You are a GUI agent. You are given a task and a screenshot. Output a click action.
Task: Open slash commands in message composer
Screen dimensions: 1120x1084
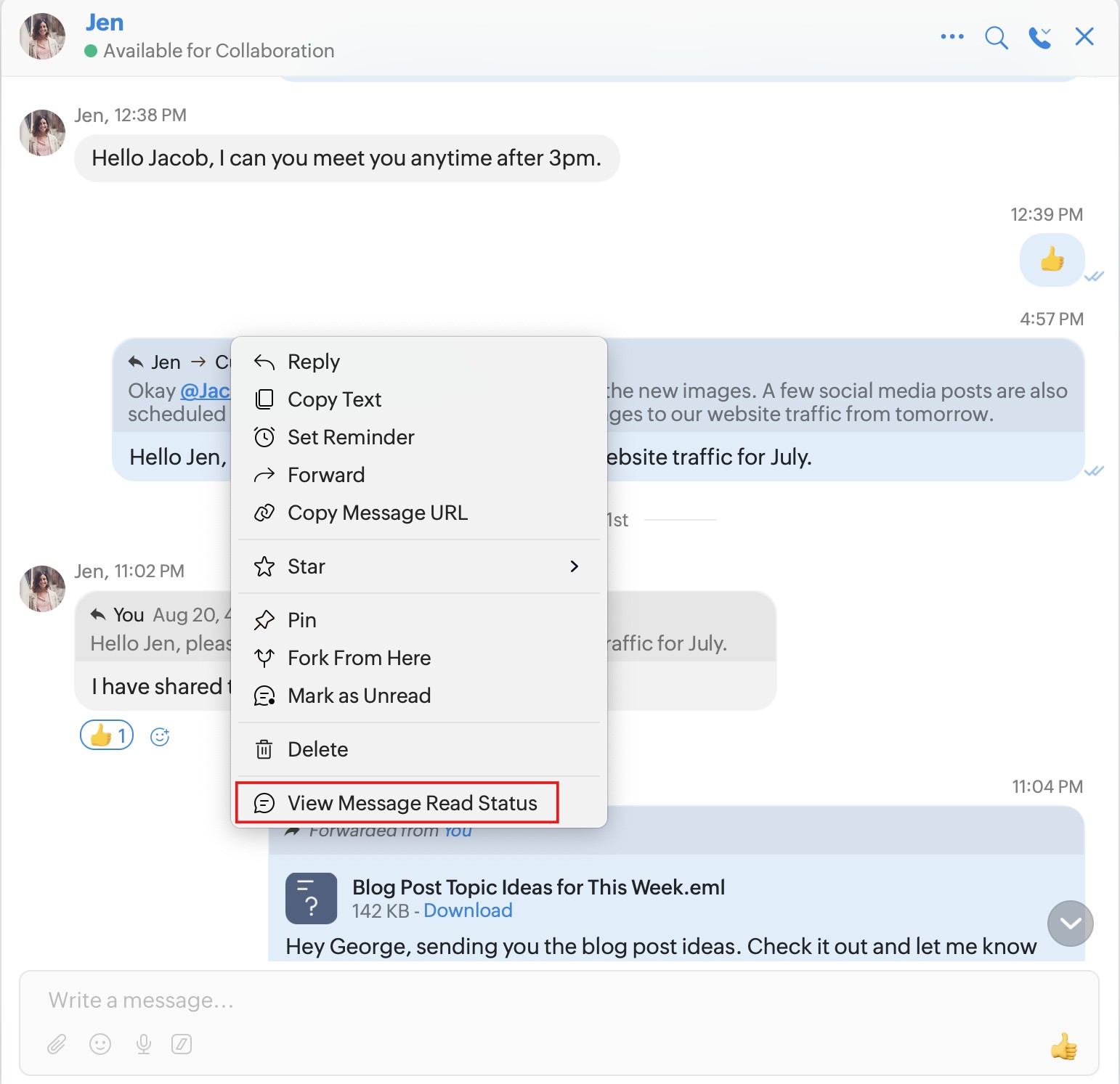pos(182,1044)
